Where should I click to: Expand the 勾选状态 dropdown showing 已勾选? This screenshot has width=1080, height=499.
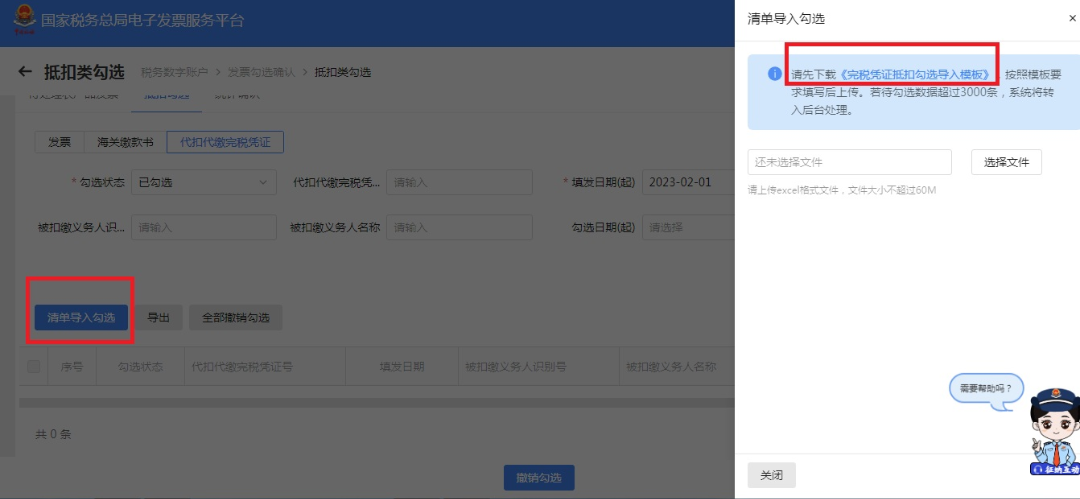click(x=204, y=183)
